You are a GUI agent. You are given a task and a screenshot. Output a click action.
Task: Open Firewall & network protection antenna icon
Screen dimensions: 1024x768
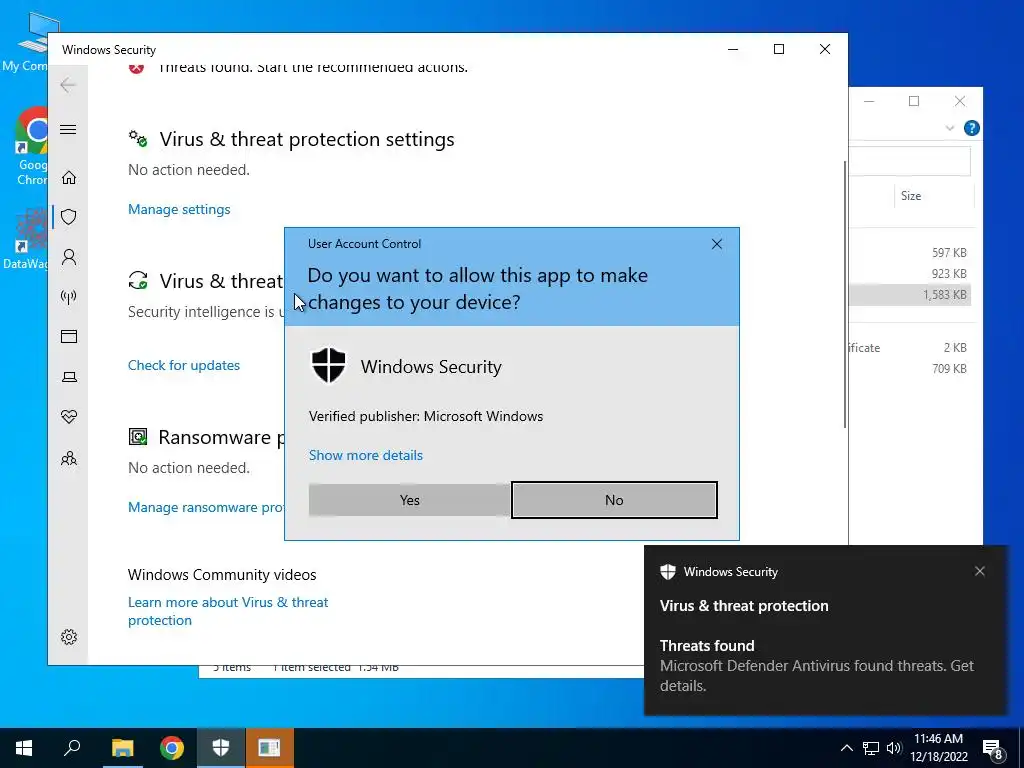[69, 297]
